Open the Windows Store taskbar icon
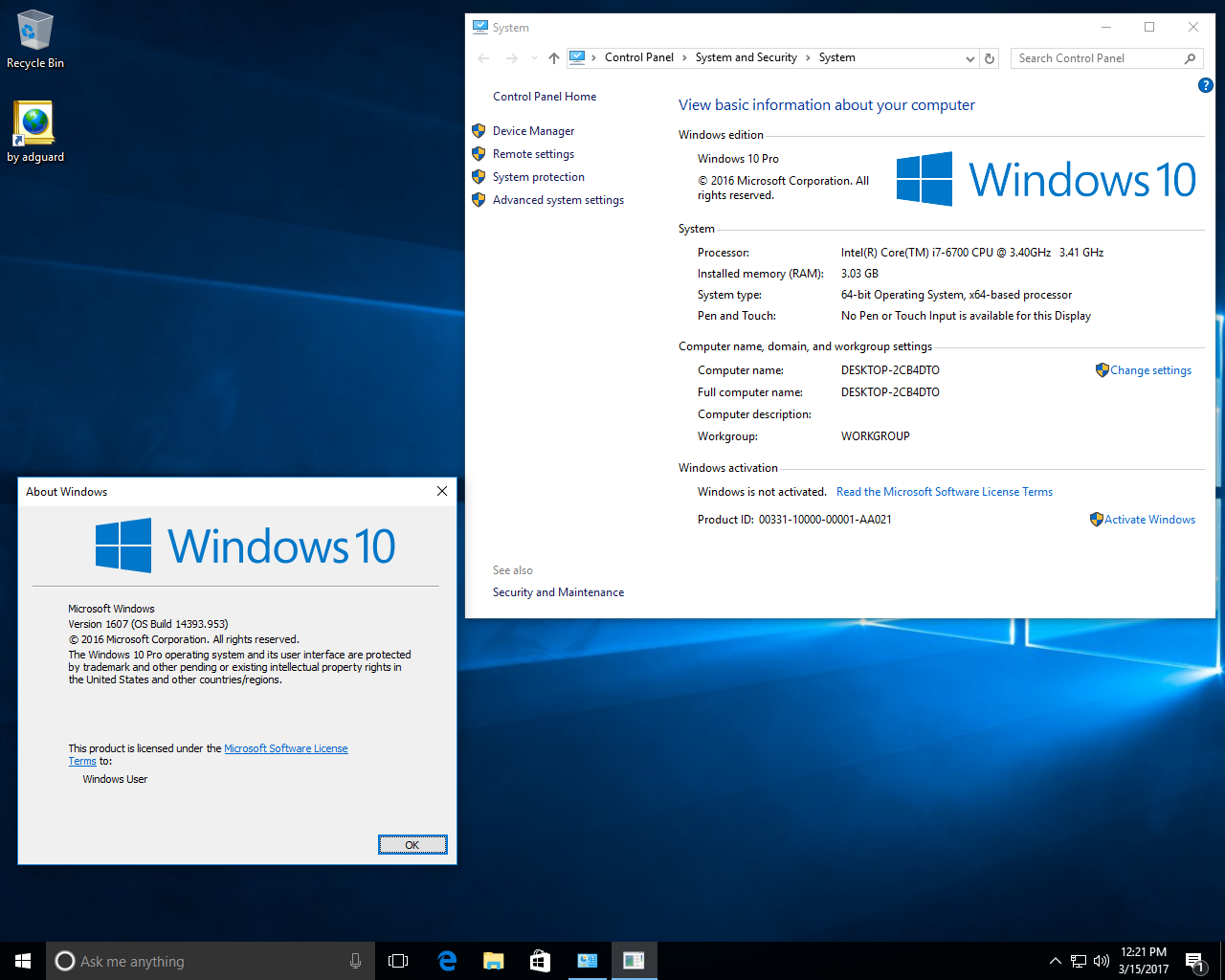This screenshot has width=1225, height=980. coord(540,961)
